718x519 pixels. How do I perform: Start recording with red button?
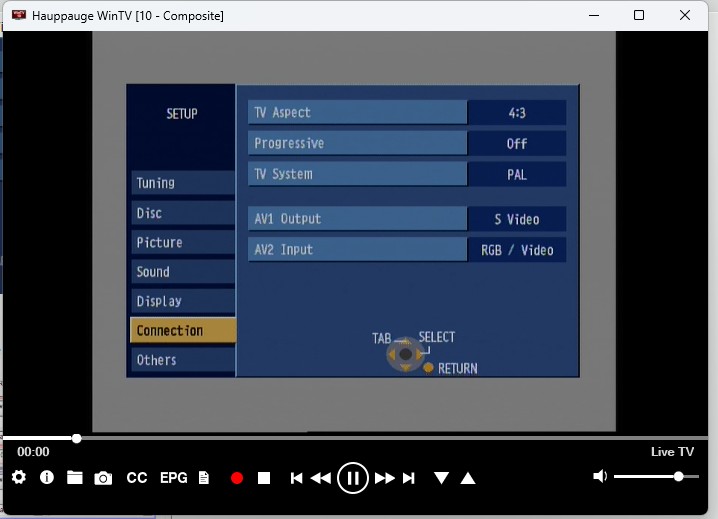tap(237, 478)
